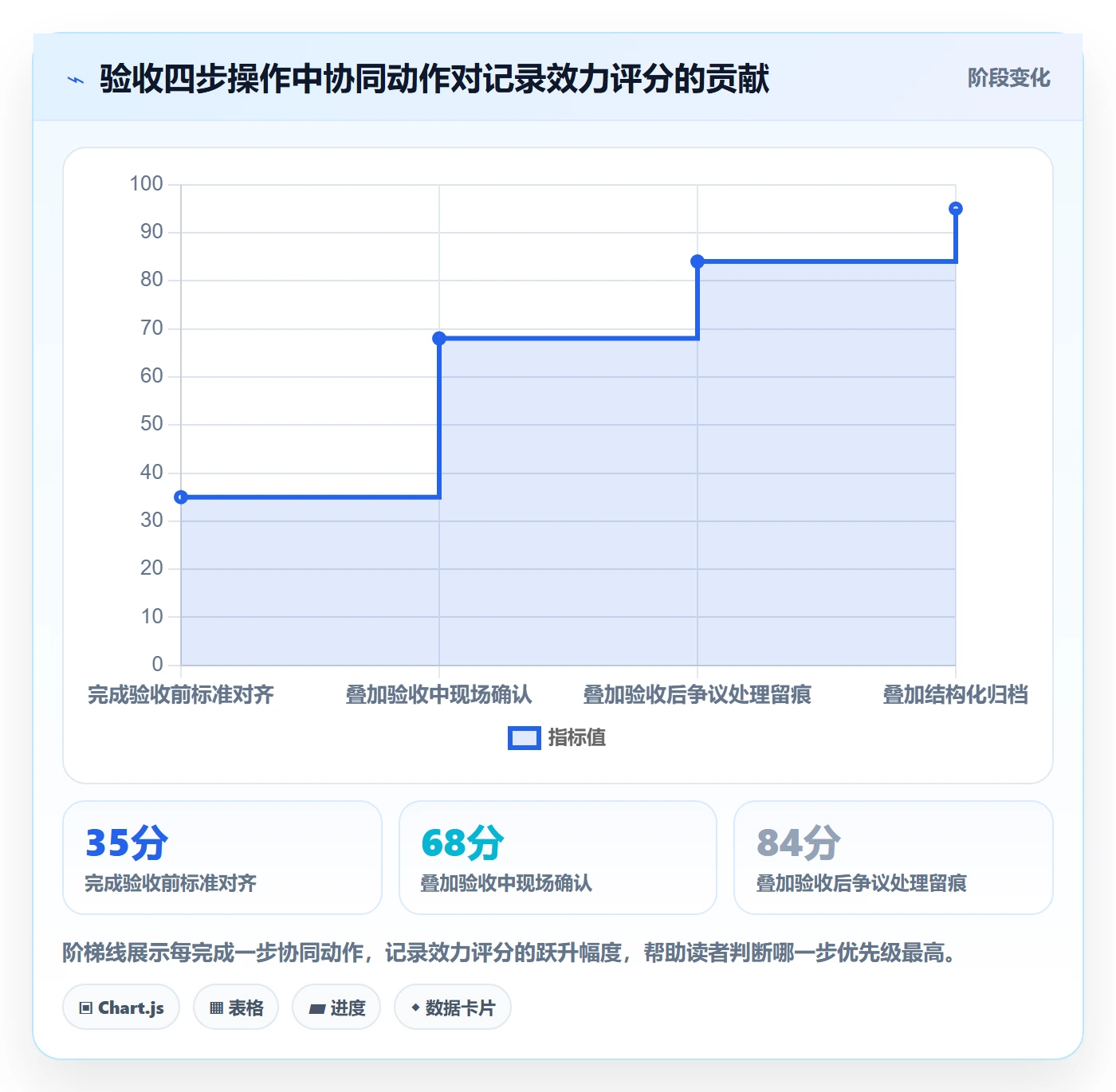The image size is (1116, 1092).
Task: Toggle the 指标值 legend swatch
Action: 525,738
